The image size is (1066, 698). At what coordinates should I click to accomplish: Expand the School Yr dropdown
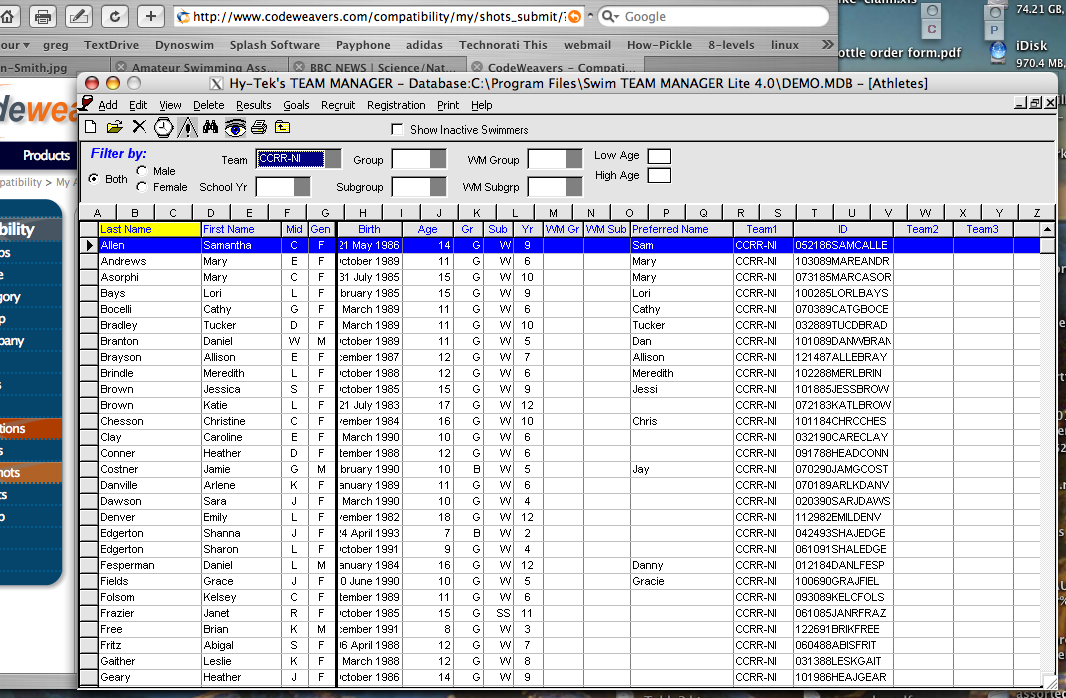pos(300,187)
